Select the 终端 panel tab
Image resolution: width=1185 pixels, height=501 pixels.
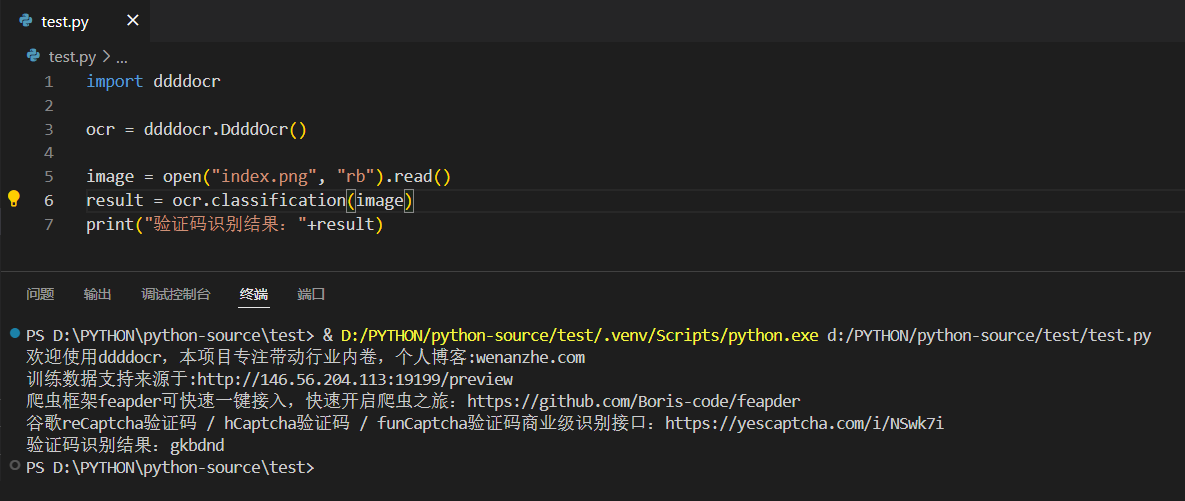tap(254, 294)
